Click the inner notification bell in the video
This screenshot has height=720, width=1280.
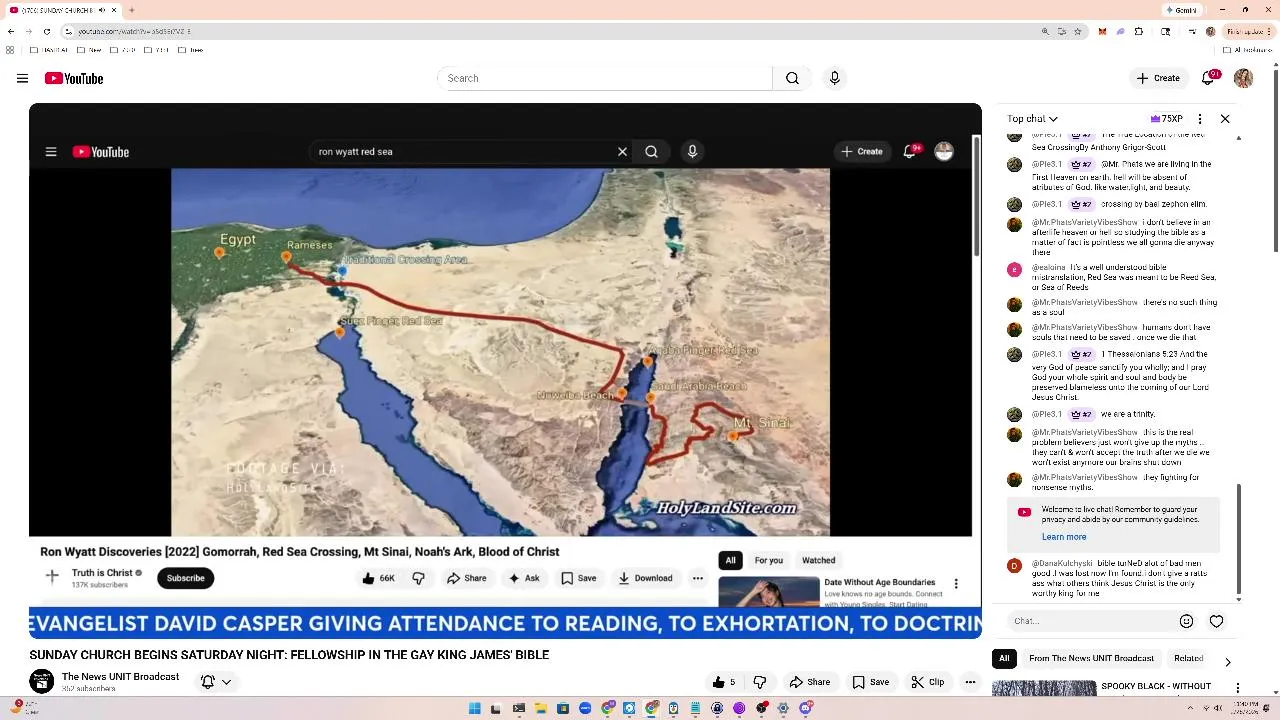pos(910,151)
